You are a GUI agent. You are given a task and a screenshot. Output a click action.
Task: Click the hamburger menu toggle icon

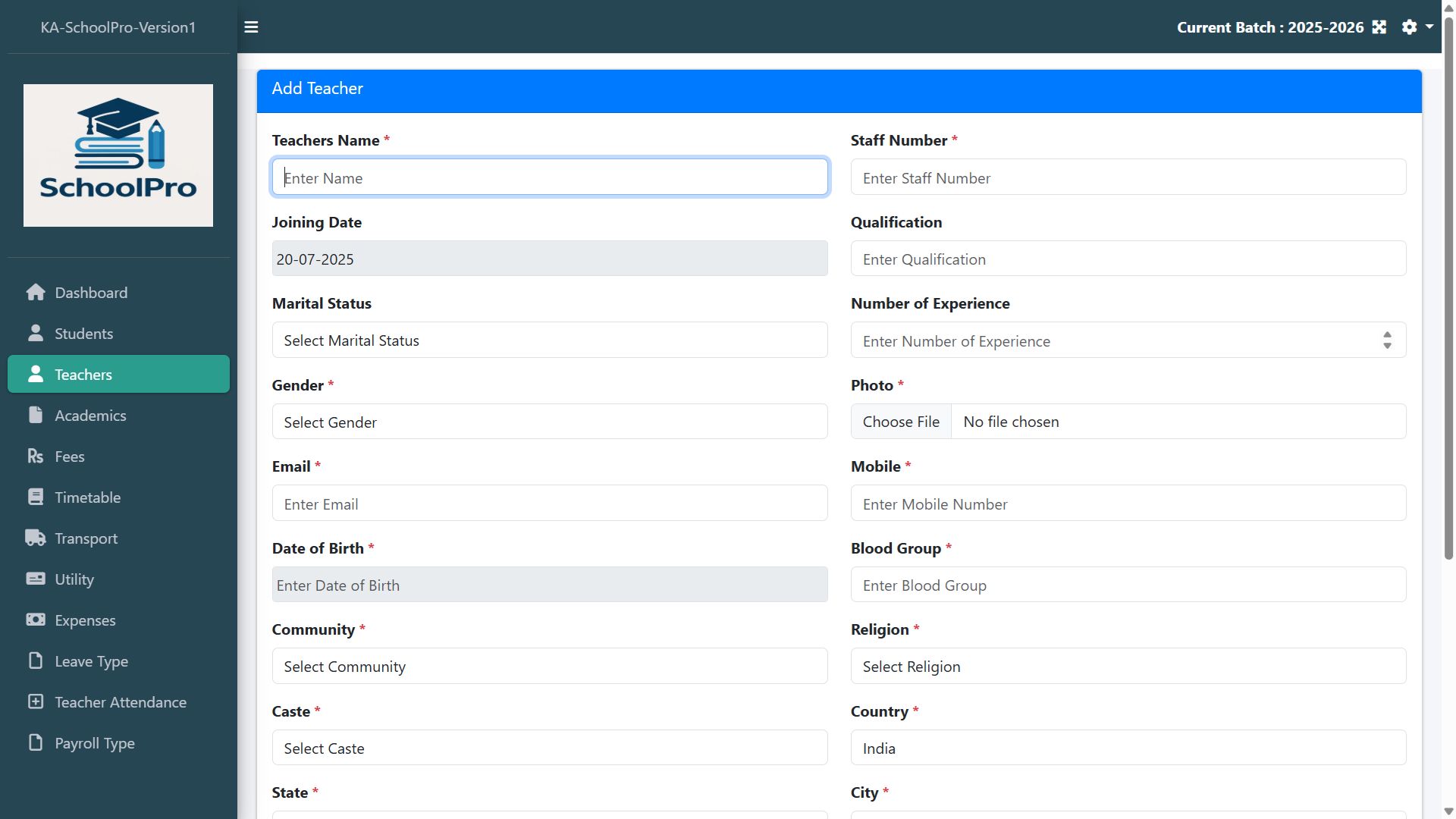(x=251, y=27)
